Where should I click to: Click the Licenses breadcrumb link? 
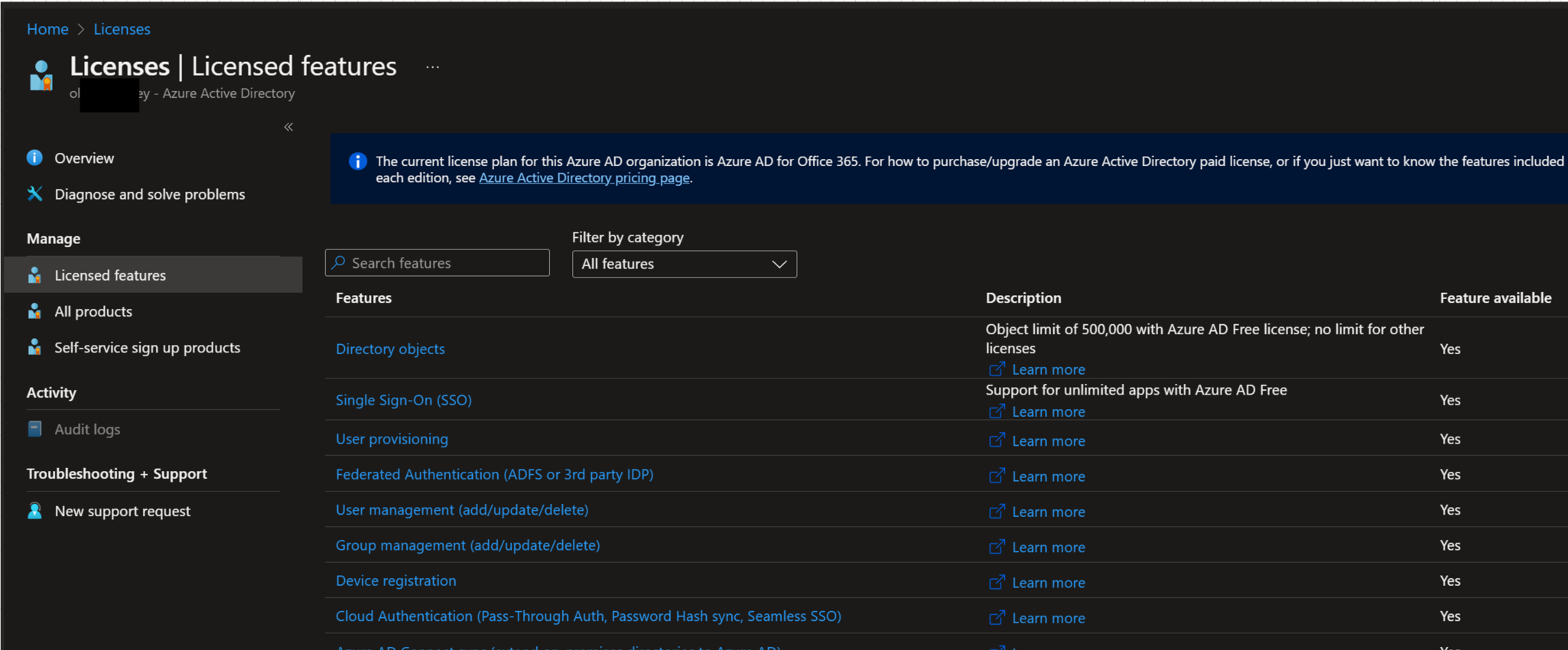122,29
